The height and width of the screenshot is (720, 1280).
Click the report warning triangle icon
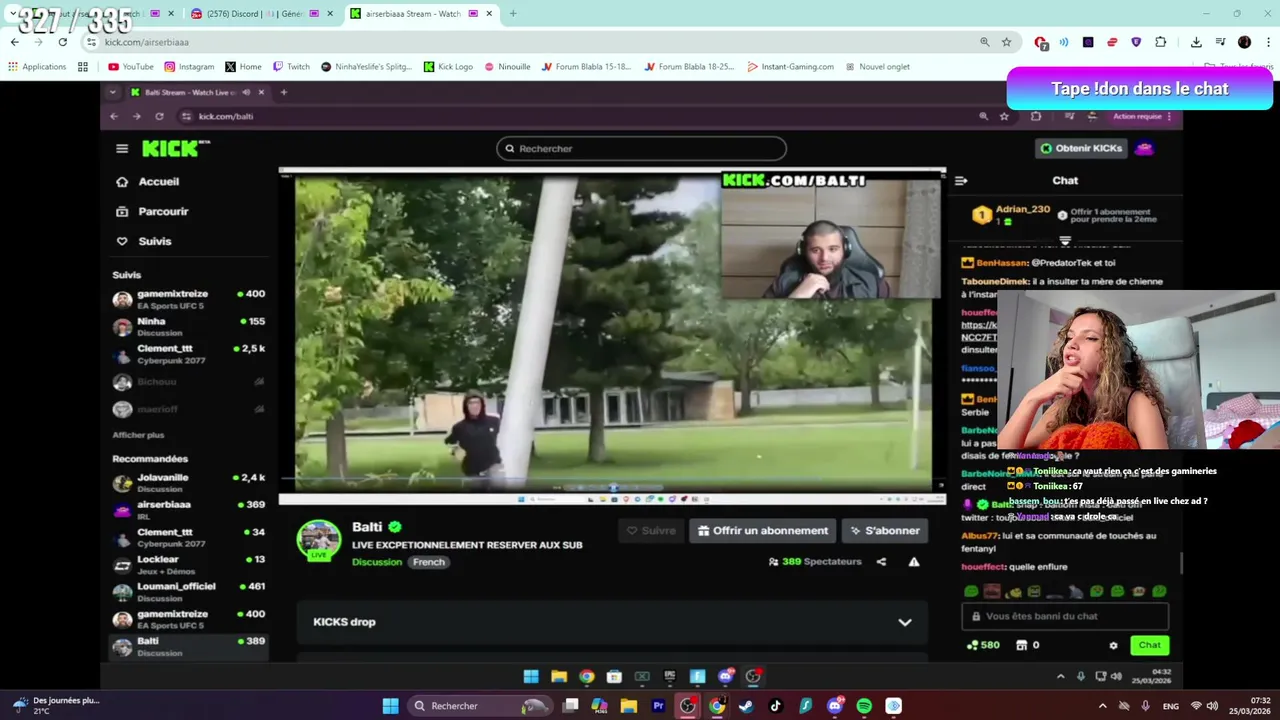pyautogui.click(x=913, y=562)
